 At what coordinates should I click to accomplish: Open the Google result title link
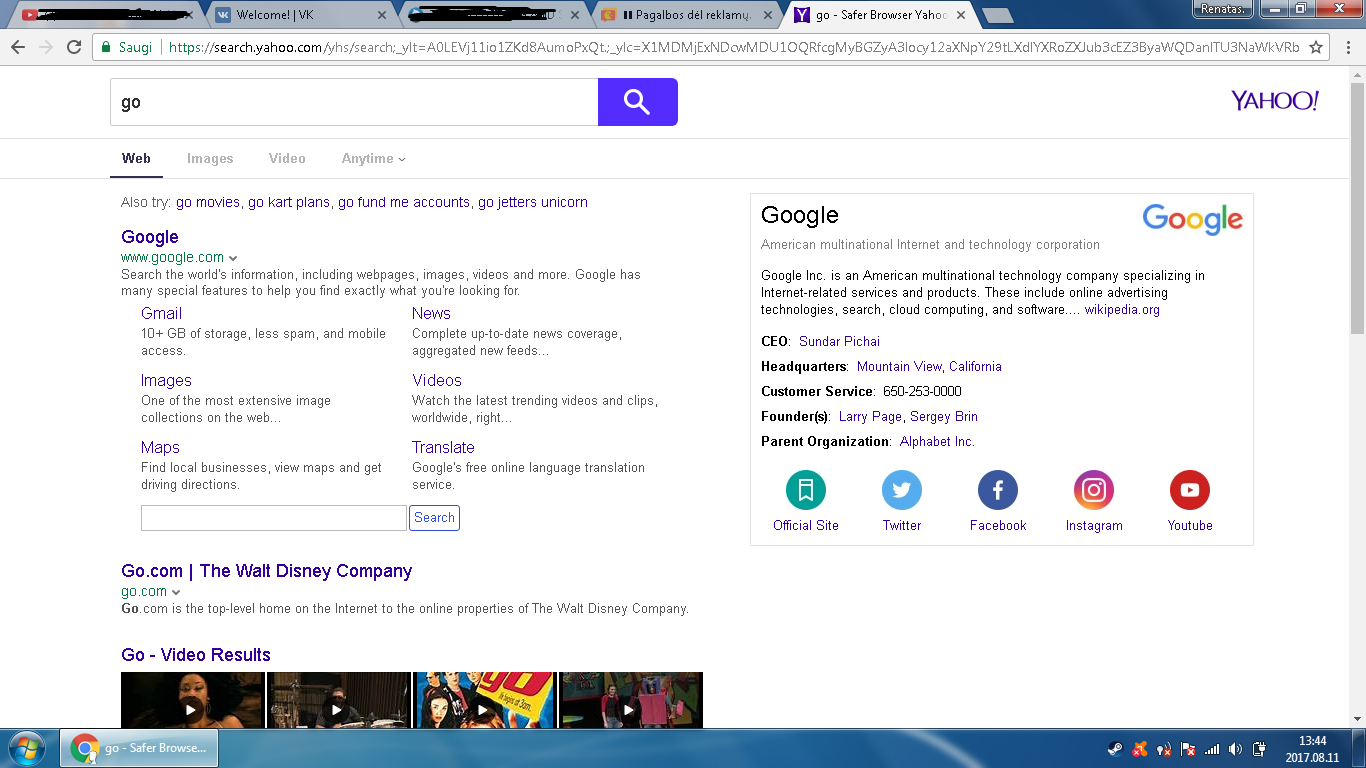pyautogui.click(x=150, y=237)
